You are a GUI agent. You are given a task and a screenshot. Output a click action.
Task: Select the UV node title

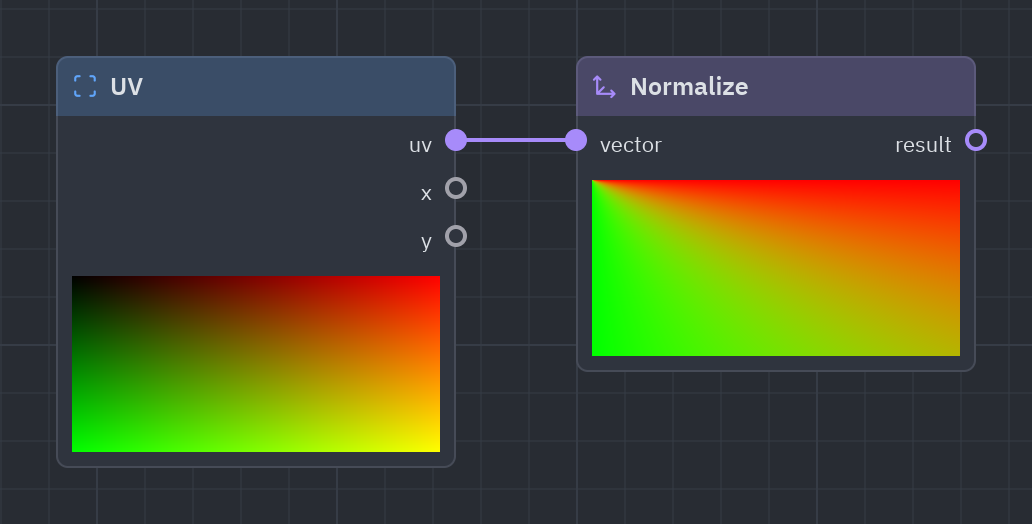(126, 87)
